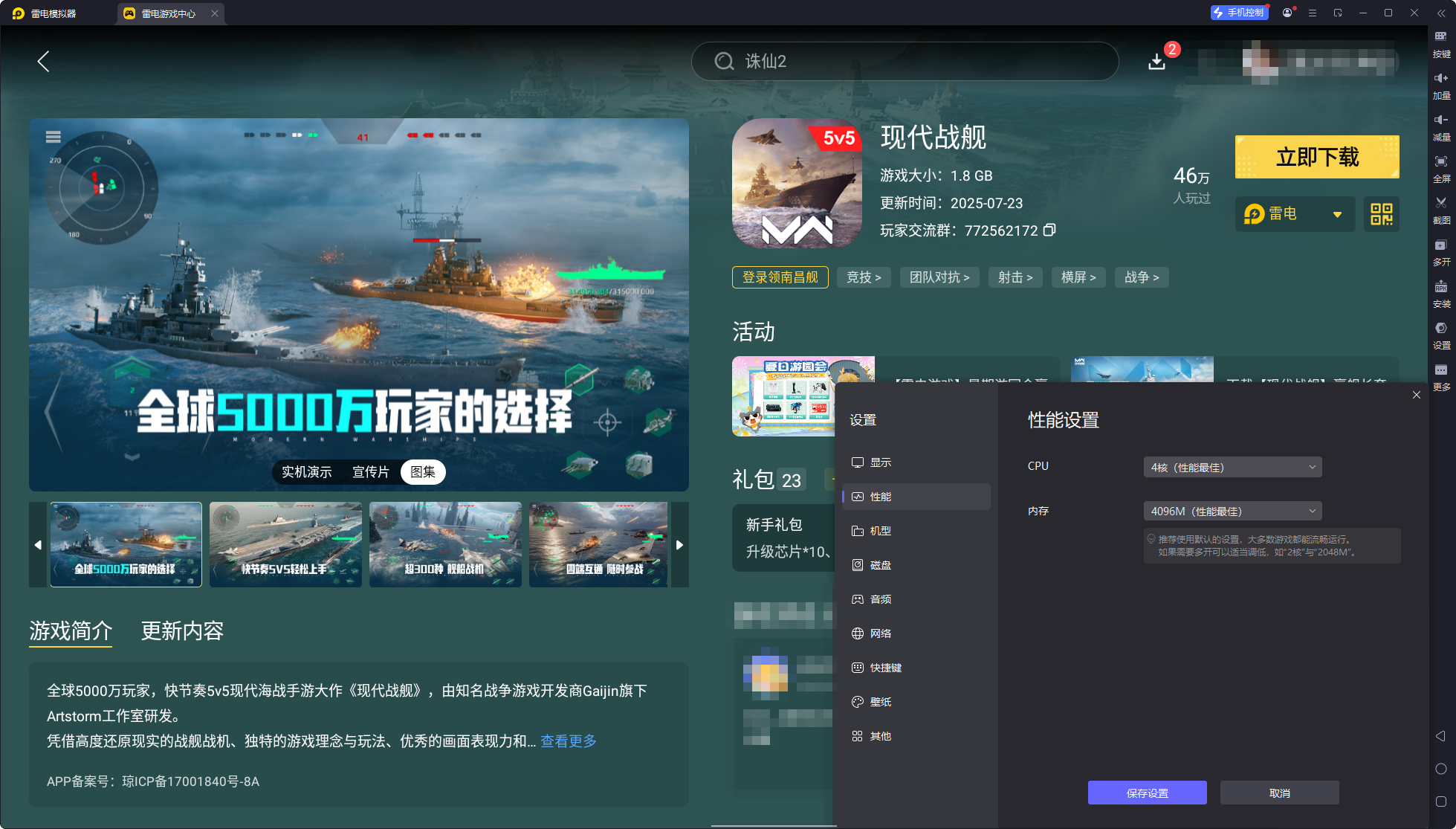Click the Android recents square button
The image size is (1456, 829).
pyautogui.click(x=1441, y=801)
